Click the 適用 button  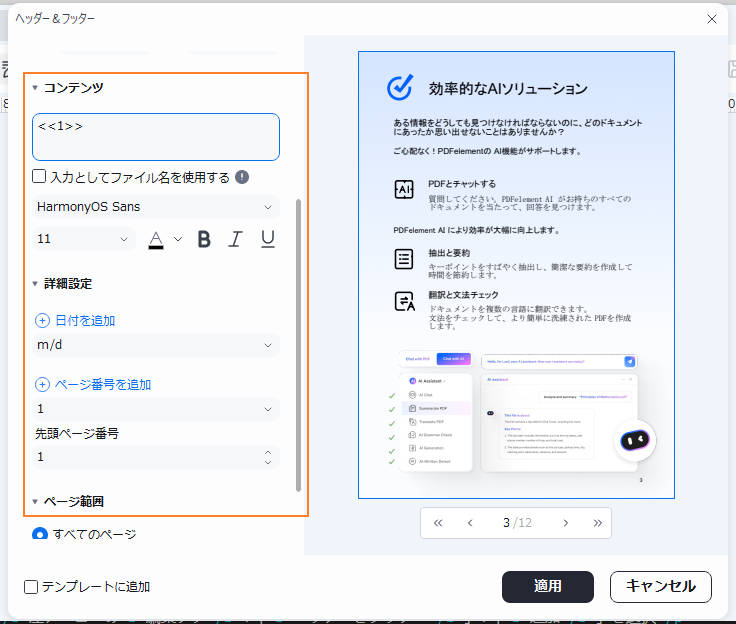tap(548, 586)
